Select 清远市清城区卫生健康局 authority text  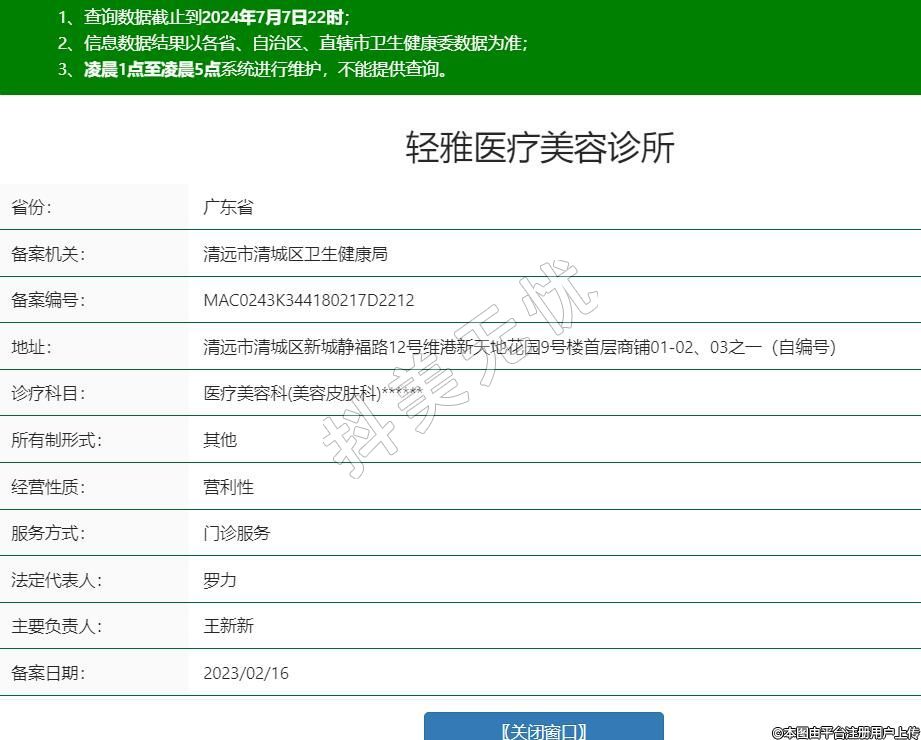coord(295,254)
